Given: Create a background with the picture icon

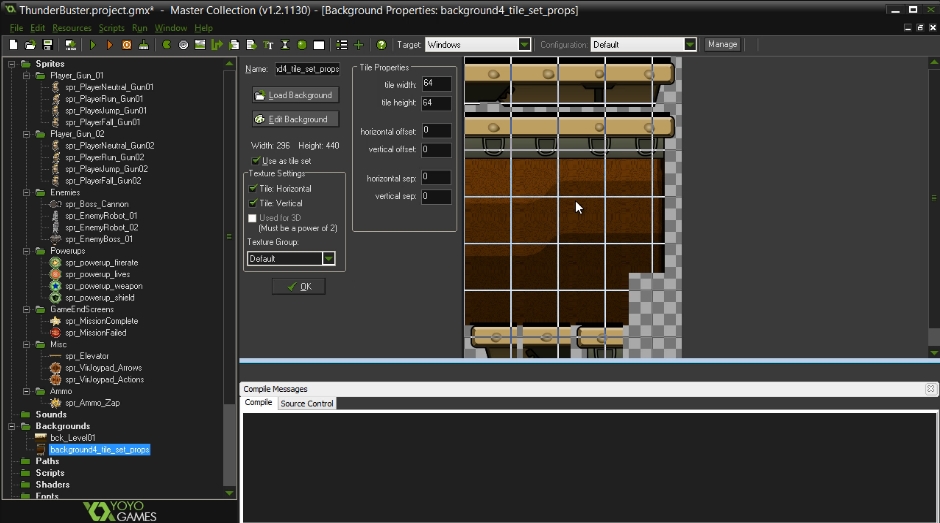Looking at the screenshot, I should pyautogui.click(x=200, y=45).
